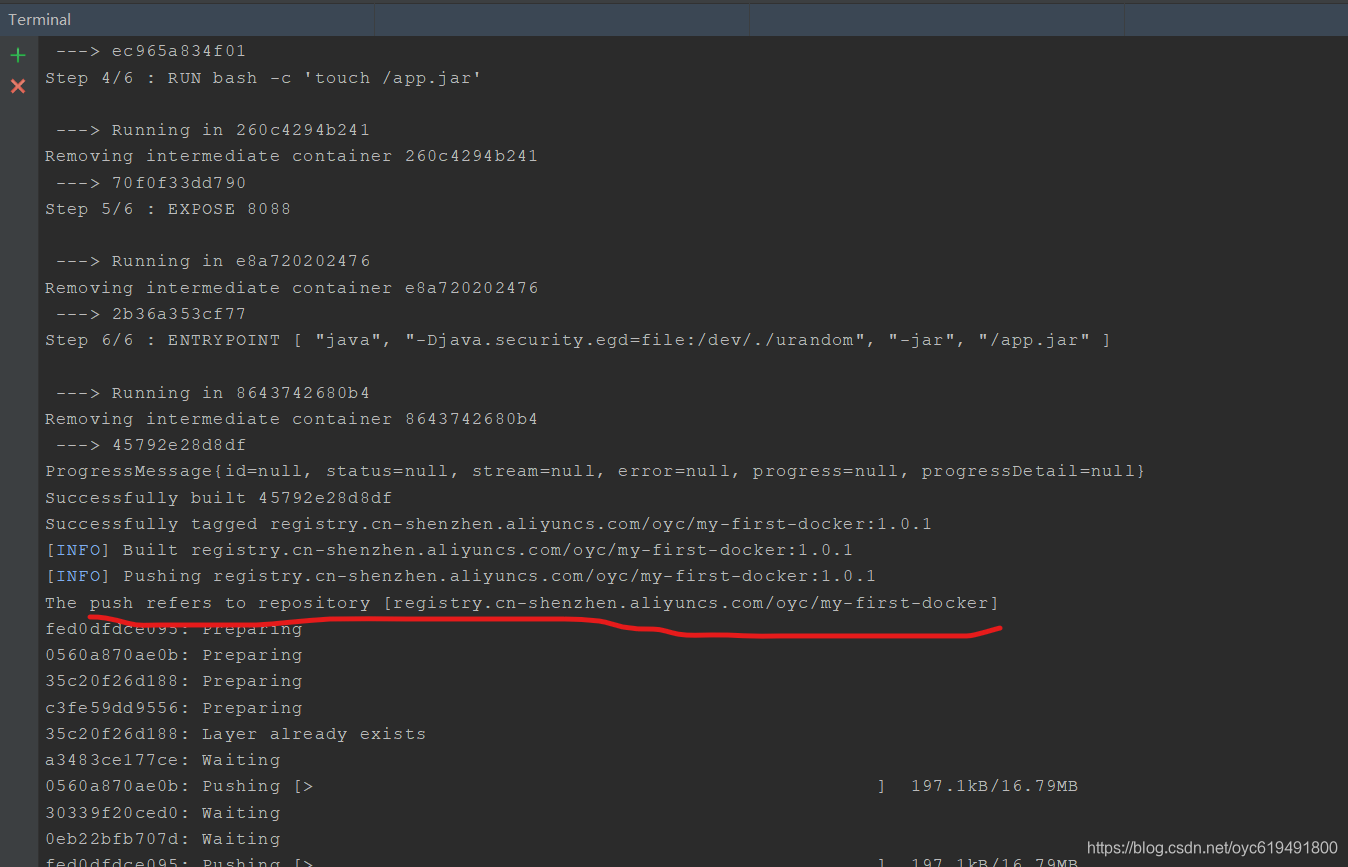
Task: Click the '[INFO] Built registry' line
Action: point(449,549)
